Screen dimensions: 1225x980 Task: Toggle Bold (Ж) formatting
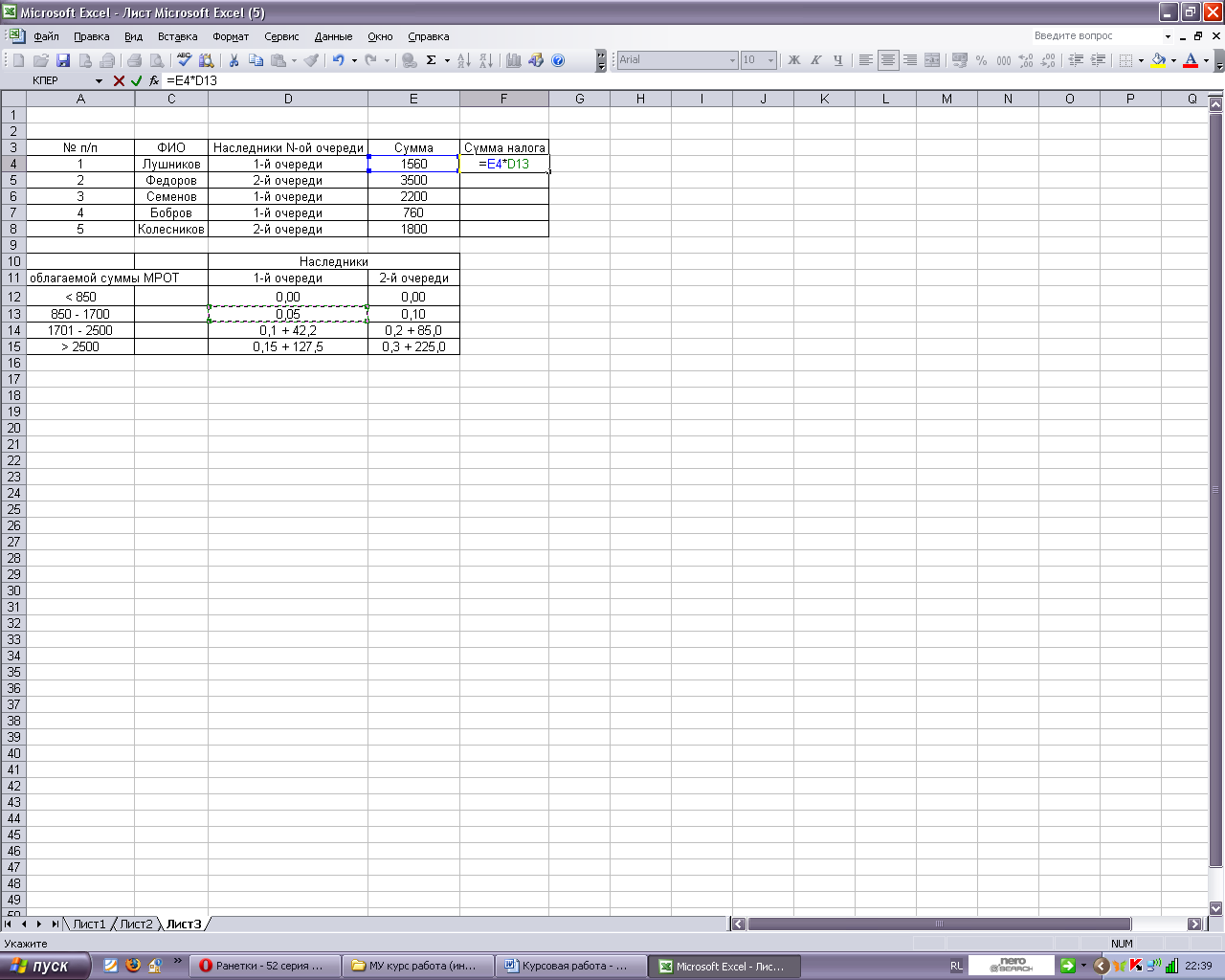[x=793, y=60]
